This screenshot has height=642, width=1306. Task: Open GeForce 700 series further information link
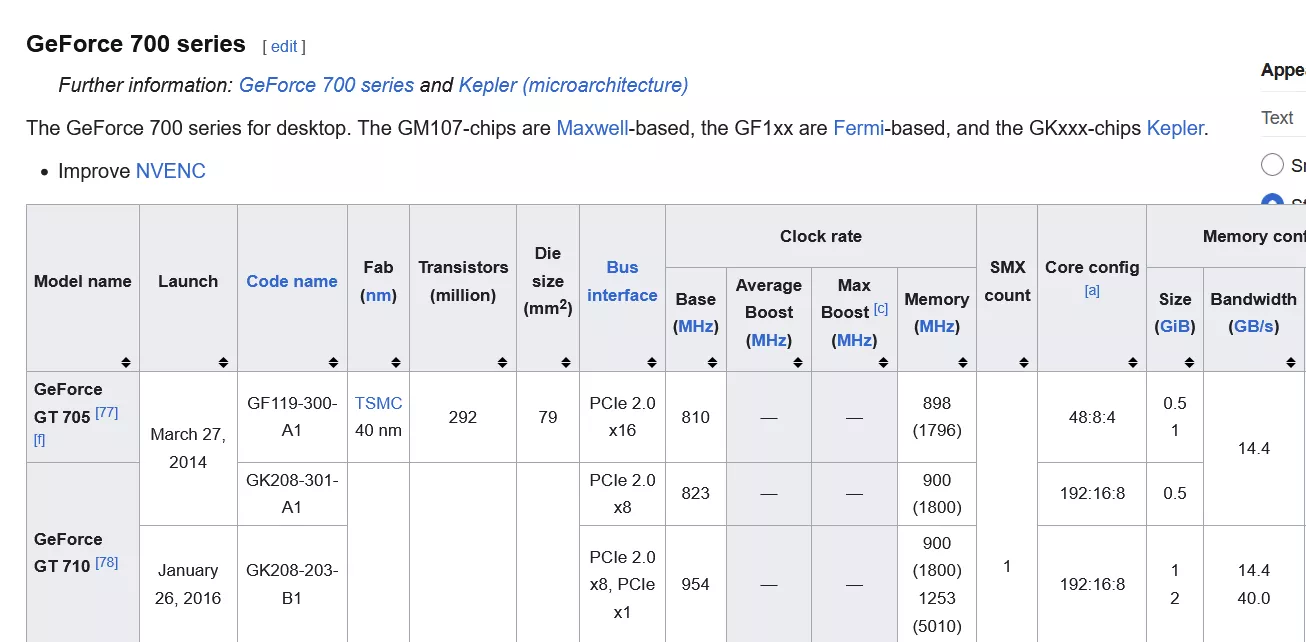(x=326, y=85)
